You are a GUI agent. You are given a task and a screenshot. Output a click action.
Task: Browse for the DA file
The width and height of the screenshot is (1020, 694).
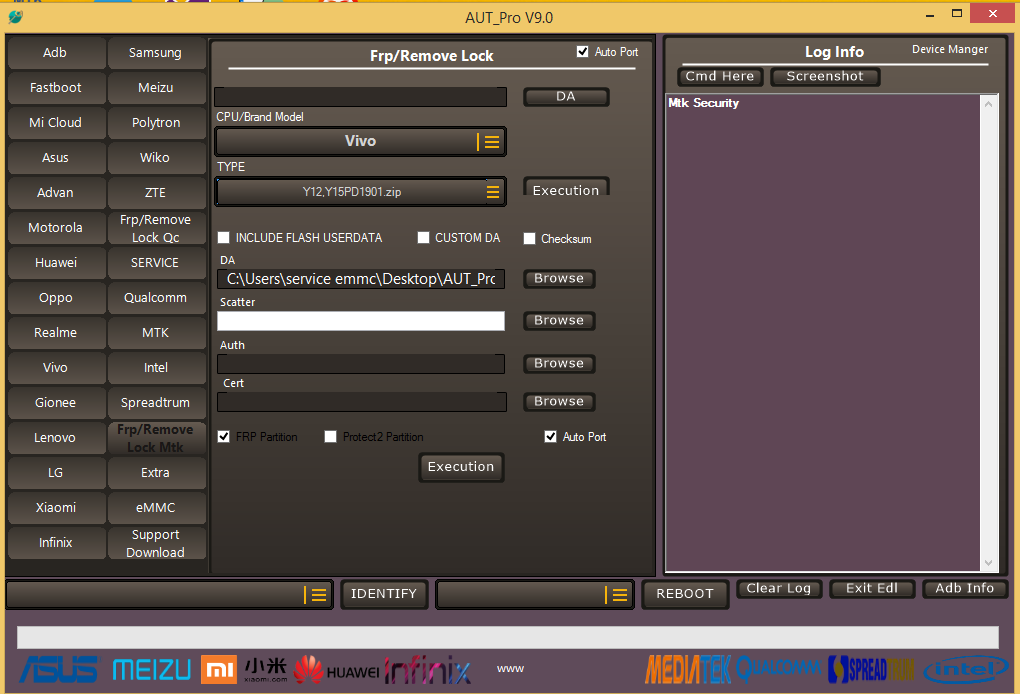[559, 278]
